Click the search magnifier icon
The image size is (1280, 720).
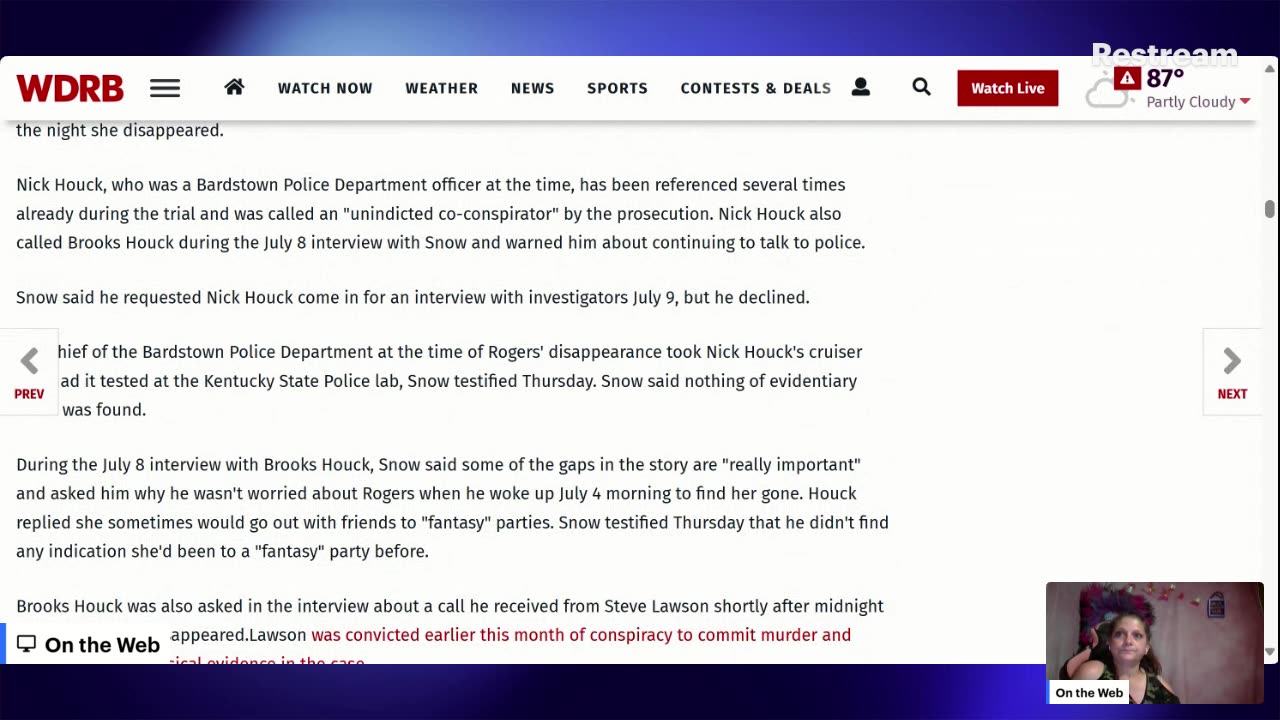[x=921, y=87]
